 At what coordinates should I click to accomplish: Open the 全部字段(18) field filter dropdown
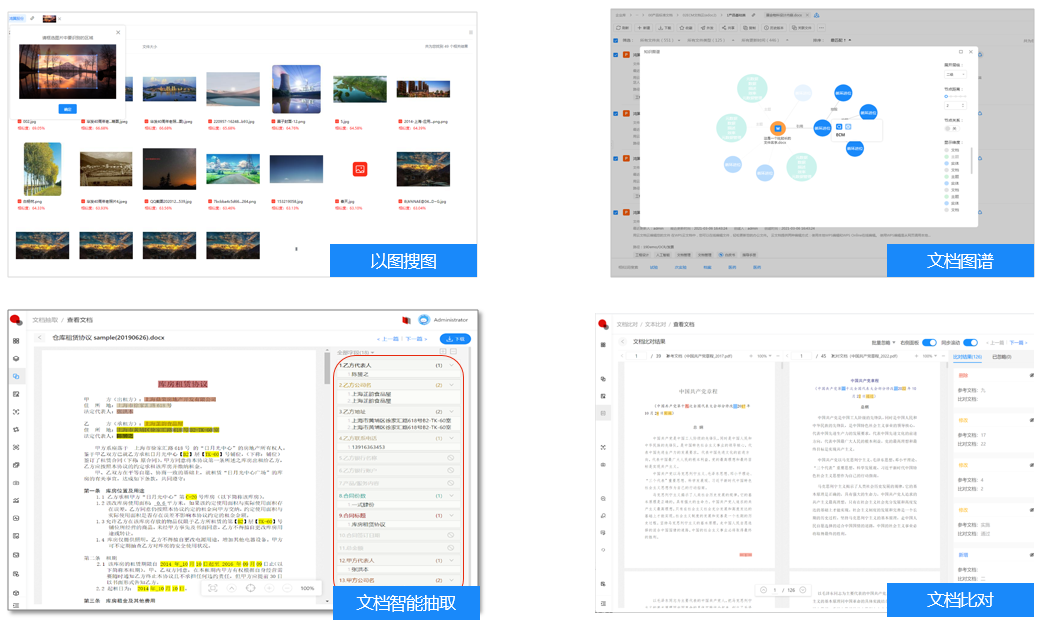(355, 352)
